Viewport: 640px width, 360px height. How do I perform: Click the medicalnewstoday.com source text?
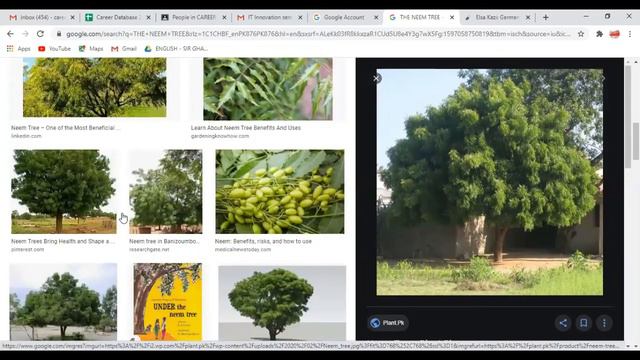click(243, 249)
